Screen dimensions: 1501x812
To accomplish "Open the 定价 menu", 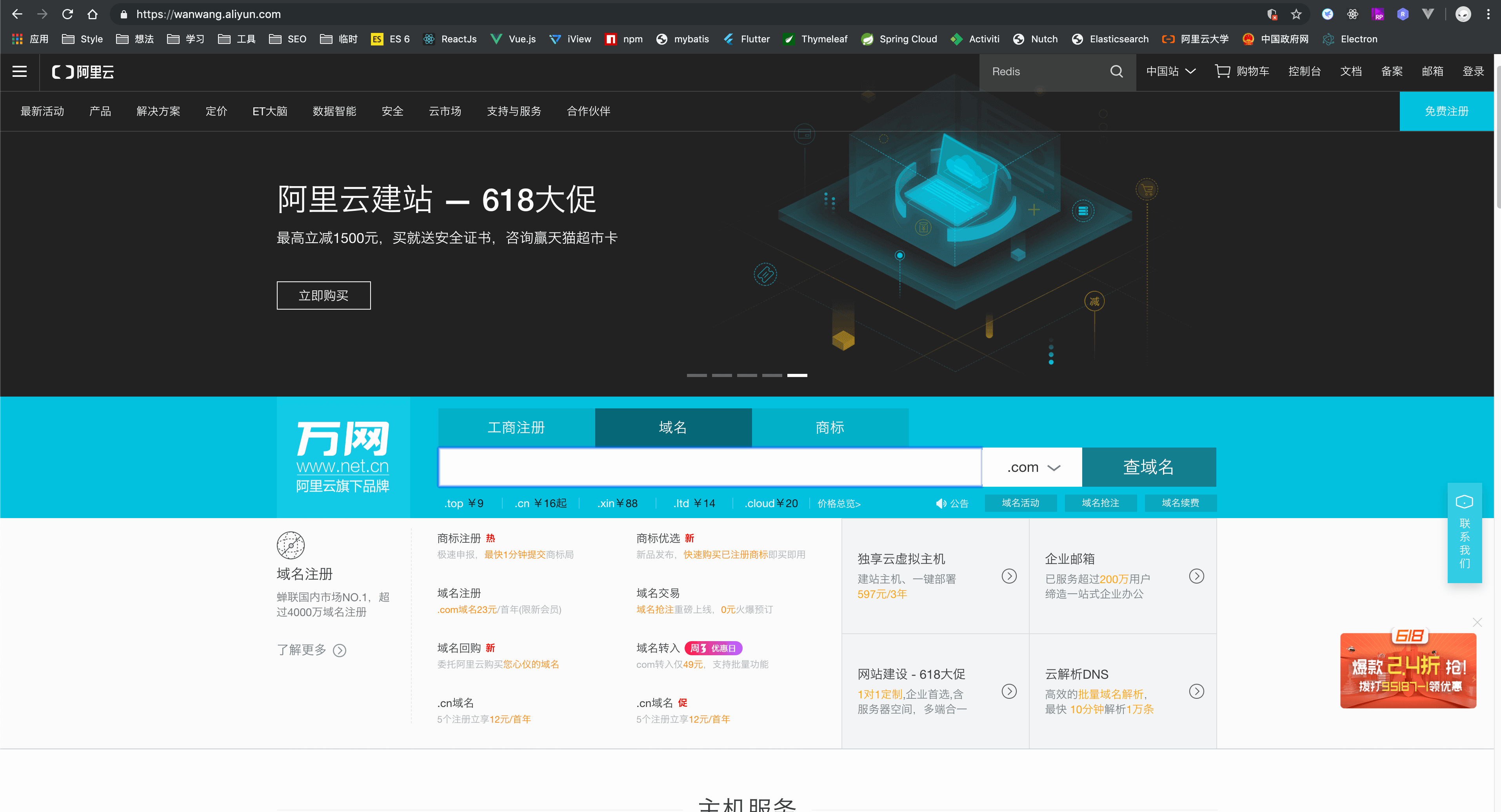I will click(216, 111).
